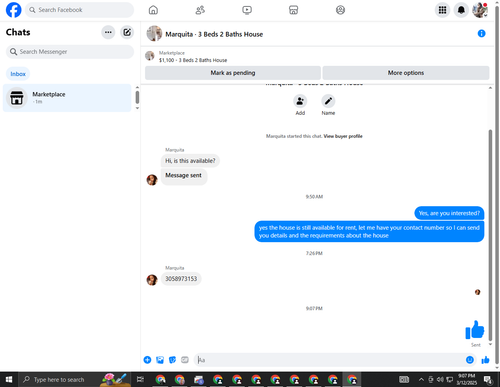Open the notifications bell
The width and height of the screenshot is (500, 387).
click(461, 10)
